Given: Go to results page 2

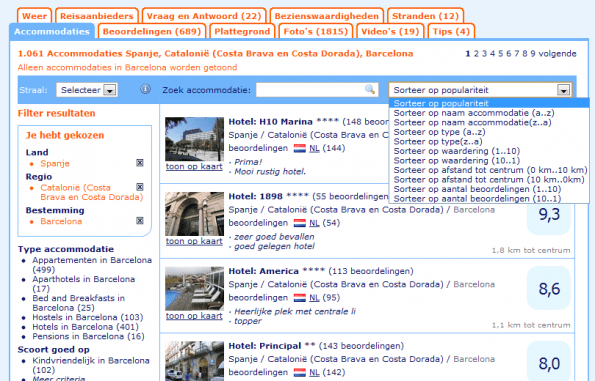Looking at the screenshot, I should pos(476,54).
